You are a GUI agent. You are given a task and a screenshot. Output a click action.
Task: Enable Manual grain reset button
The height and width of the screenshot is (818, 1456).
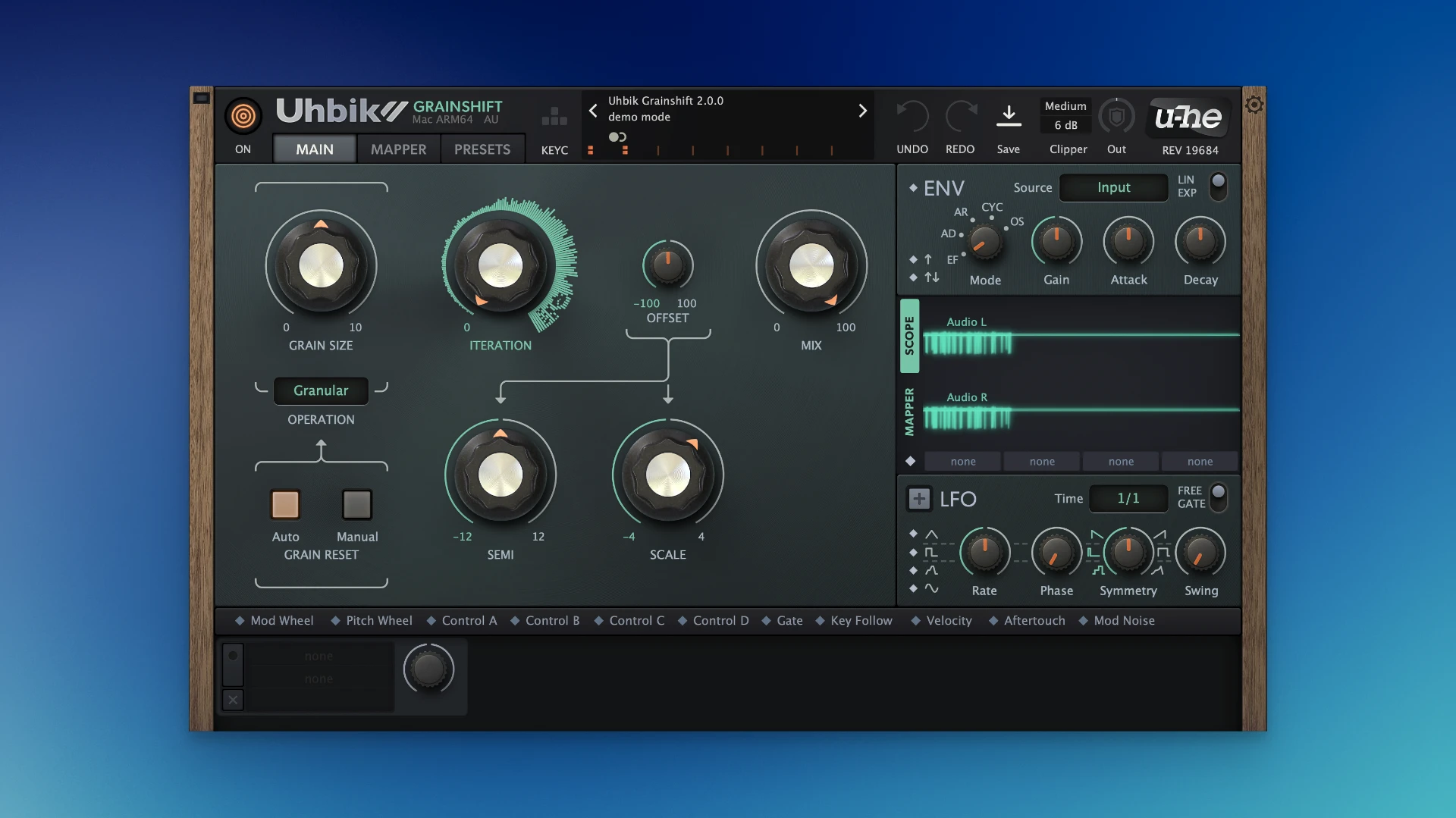coord(356,505)
